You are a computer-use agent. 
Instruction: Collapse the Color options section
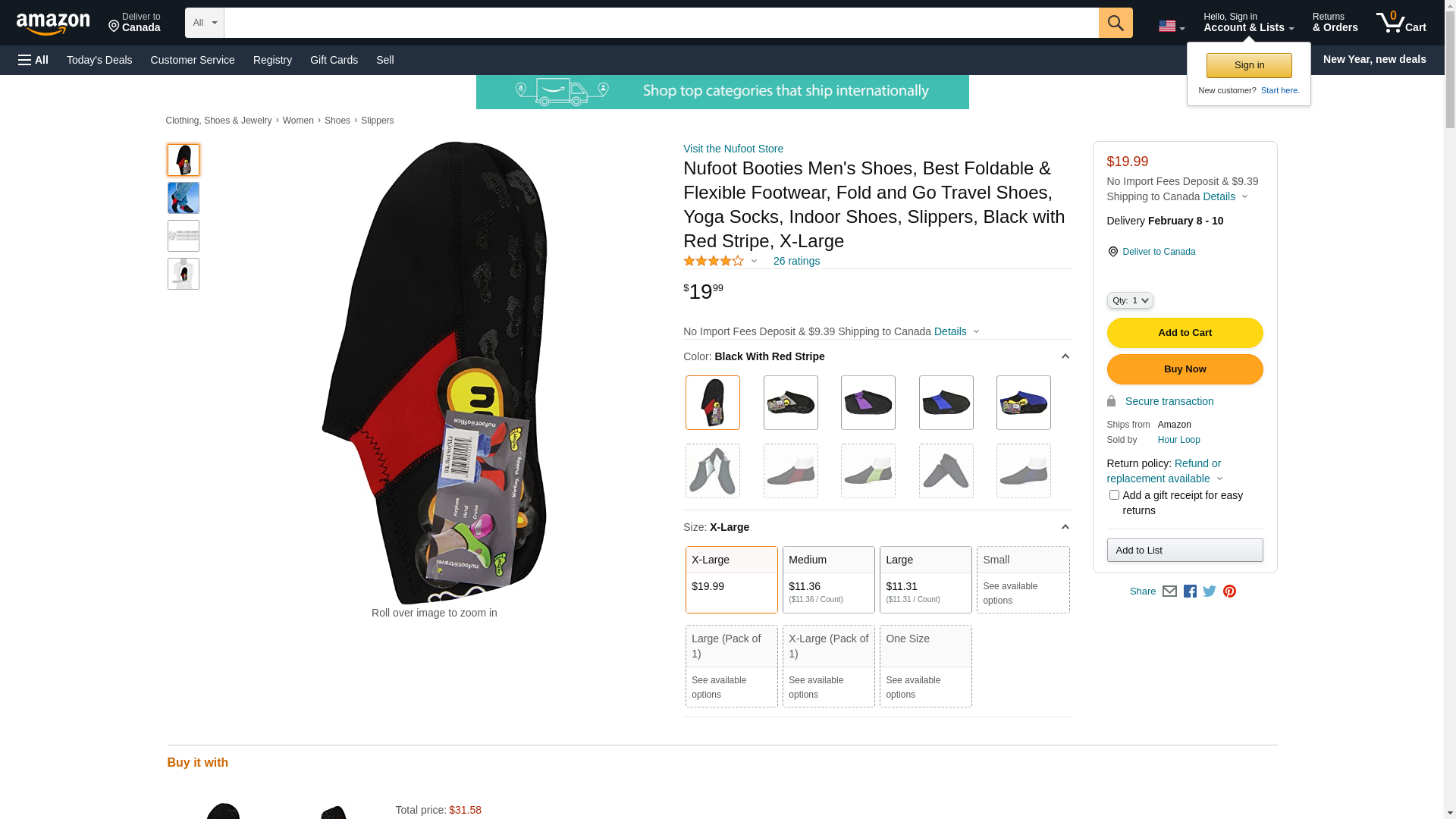[1065, 356]
